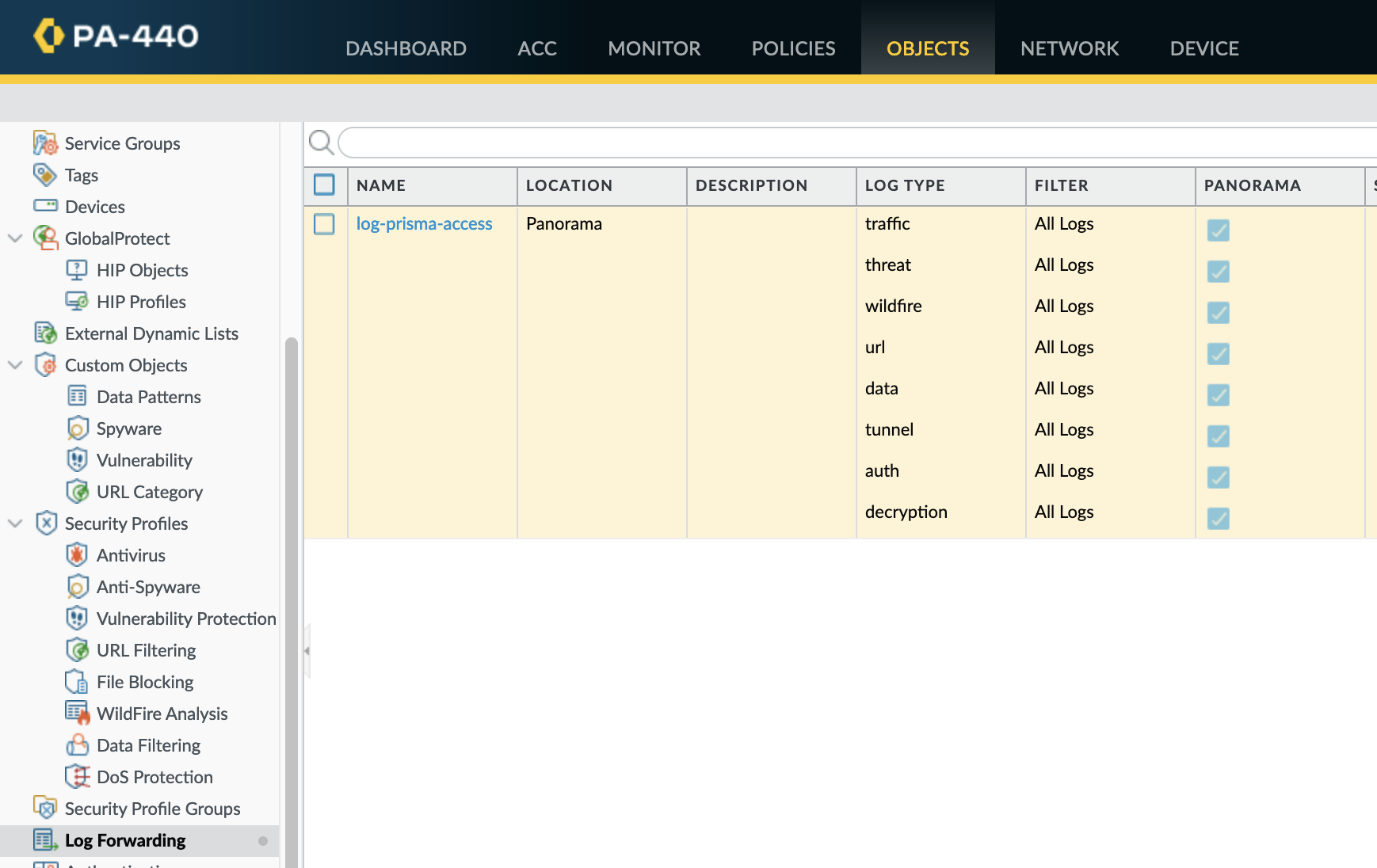Click the Service Groups icon in sidebar
Screen dimensions: 1377x868
[x=45, y=143]
